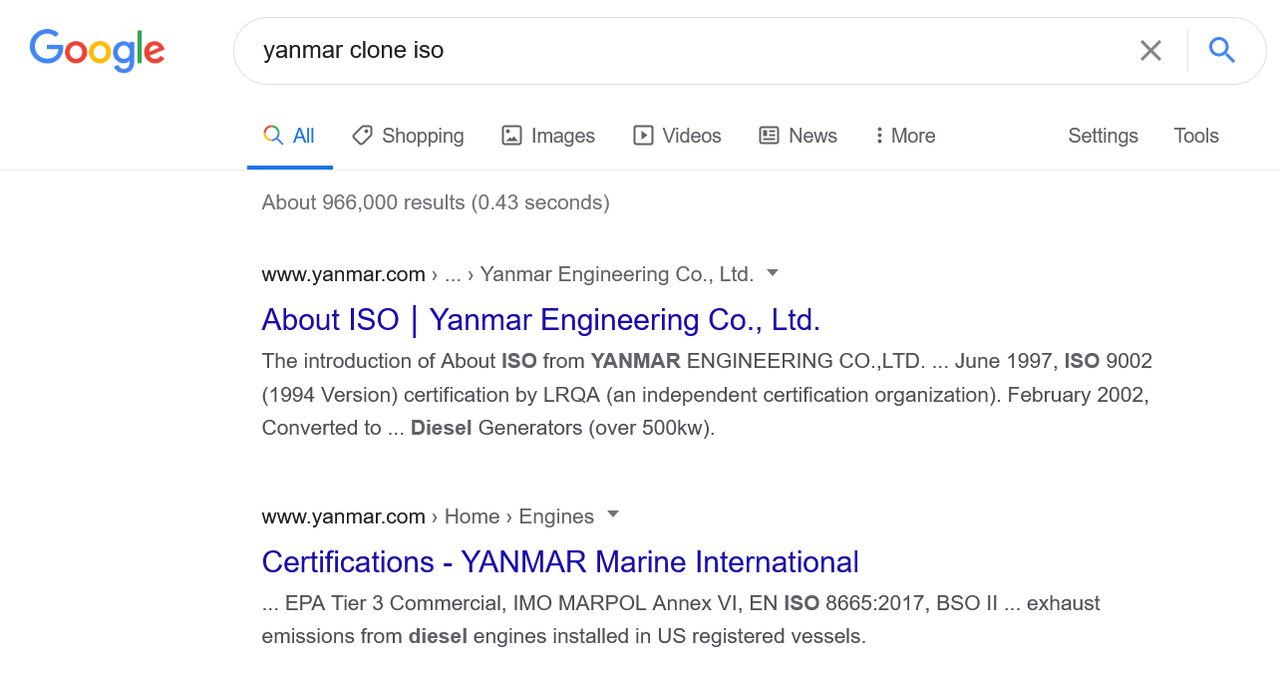Click the Google logo
Screen dimensions: 1280x694
(x=97, y=50)
